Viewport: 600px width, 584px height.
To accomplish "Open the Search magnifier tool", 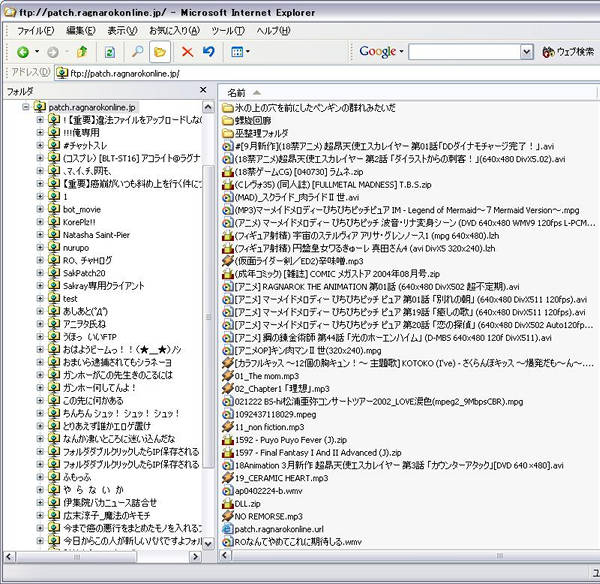I will tap(137, 51).
